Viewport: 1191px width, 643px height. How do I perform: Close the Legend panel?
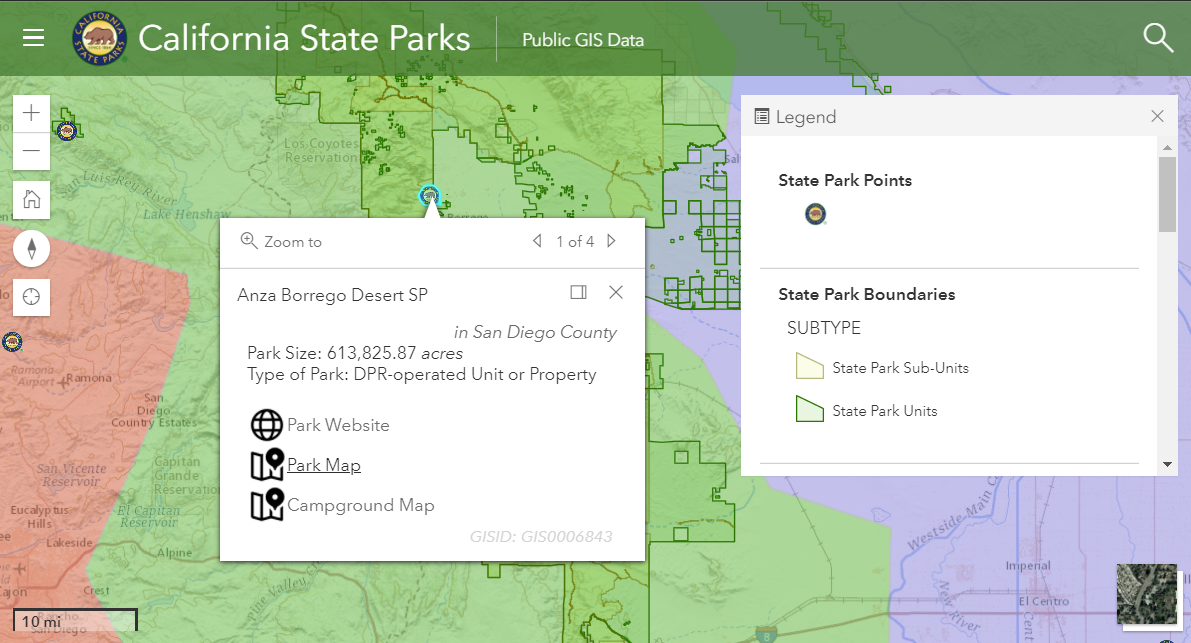coord(1157,116)
